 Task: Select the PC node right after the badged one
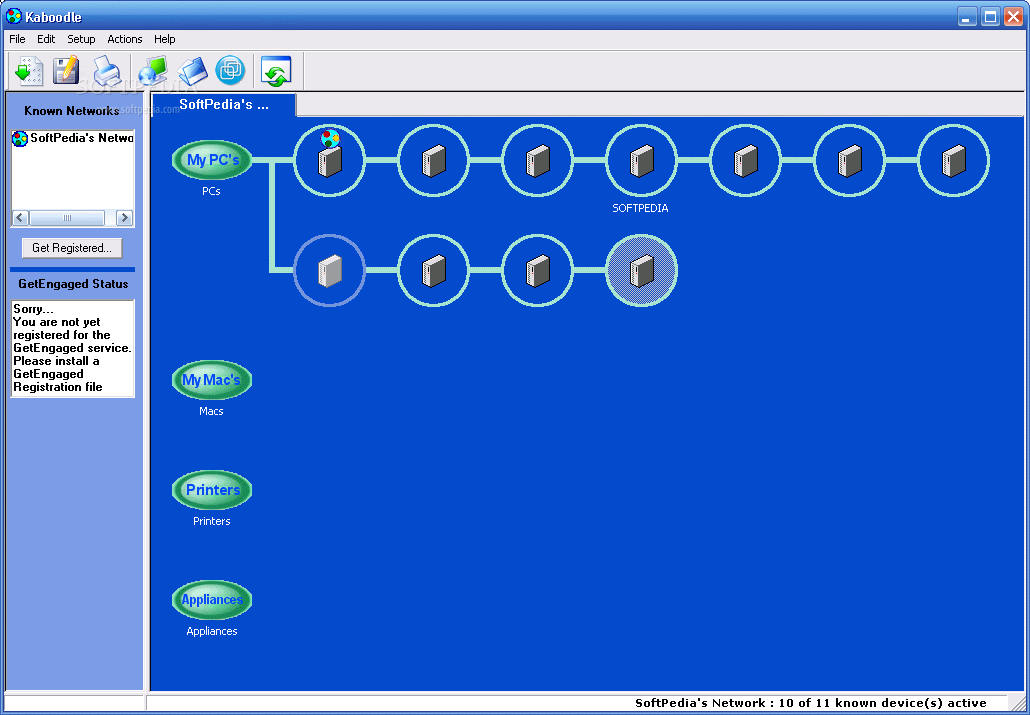point(434,160)
